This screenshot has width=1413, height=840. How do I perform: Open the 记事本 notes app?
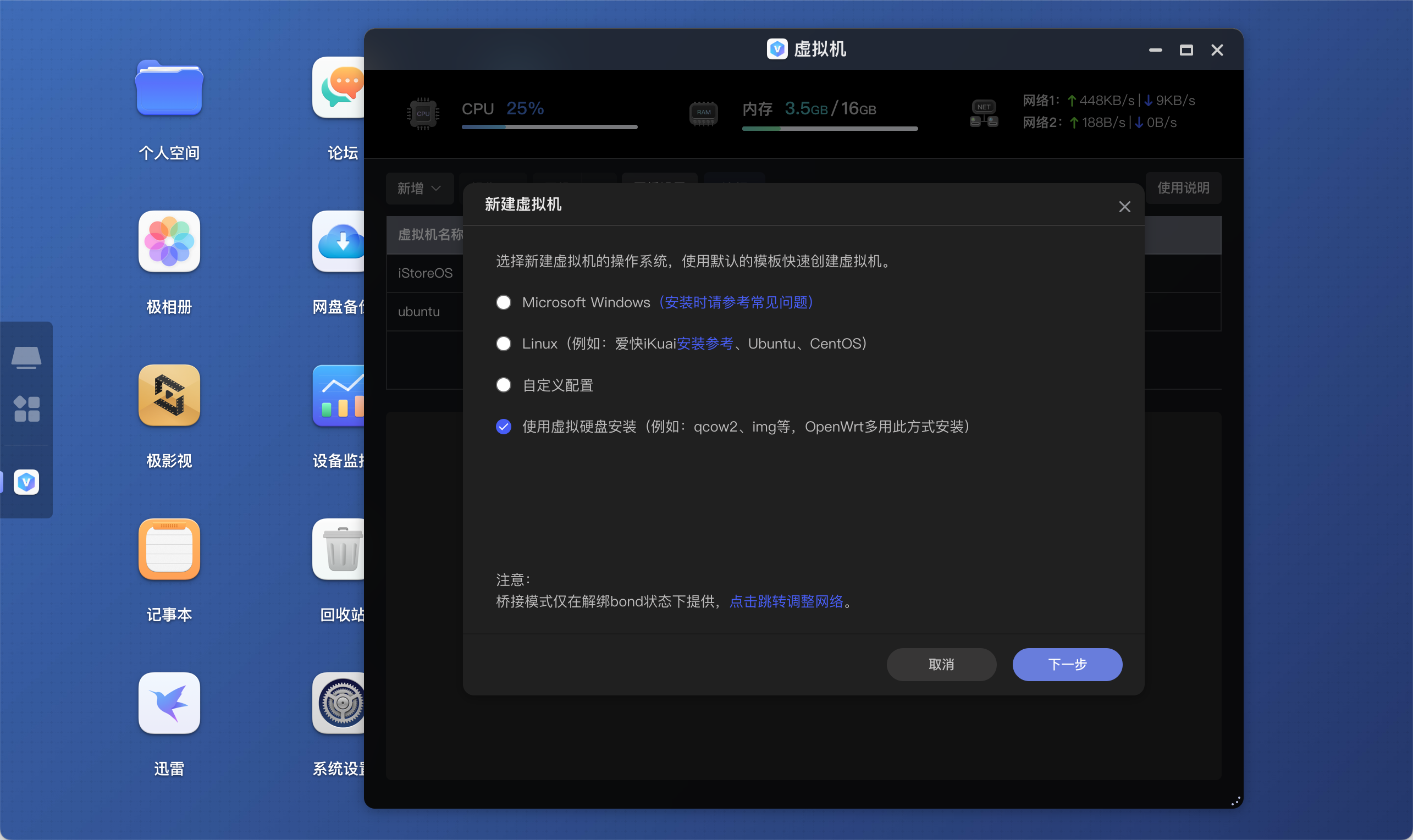pyautogui.click(x=169, y=550)
